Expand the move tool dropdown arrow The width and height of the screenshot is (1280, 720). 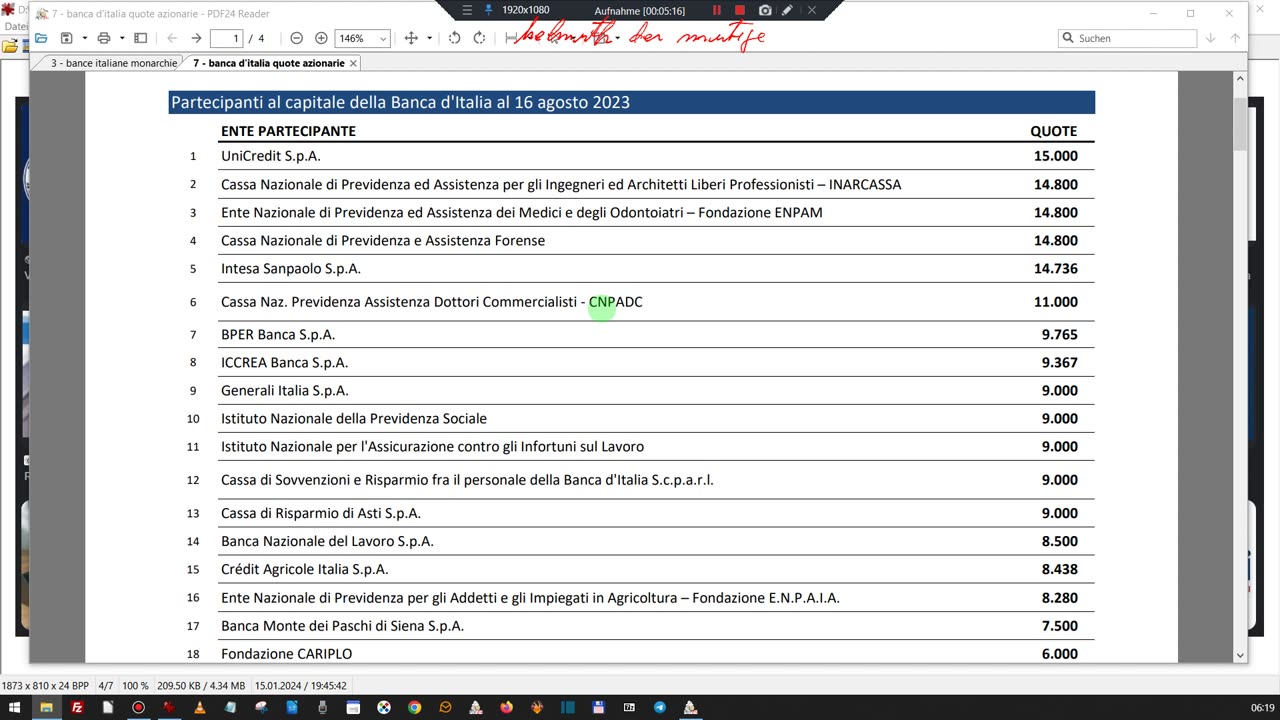pos(429,38)
